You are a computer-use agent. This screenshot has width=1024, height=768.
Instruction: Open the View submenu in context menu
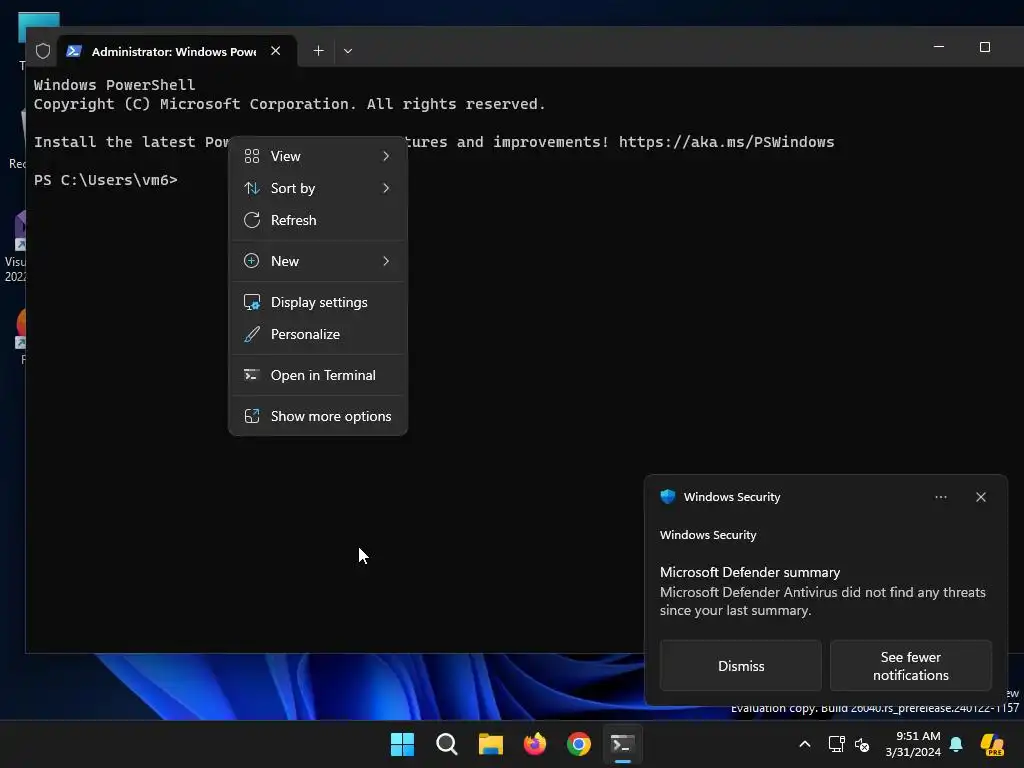[x=318, y=156]
